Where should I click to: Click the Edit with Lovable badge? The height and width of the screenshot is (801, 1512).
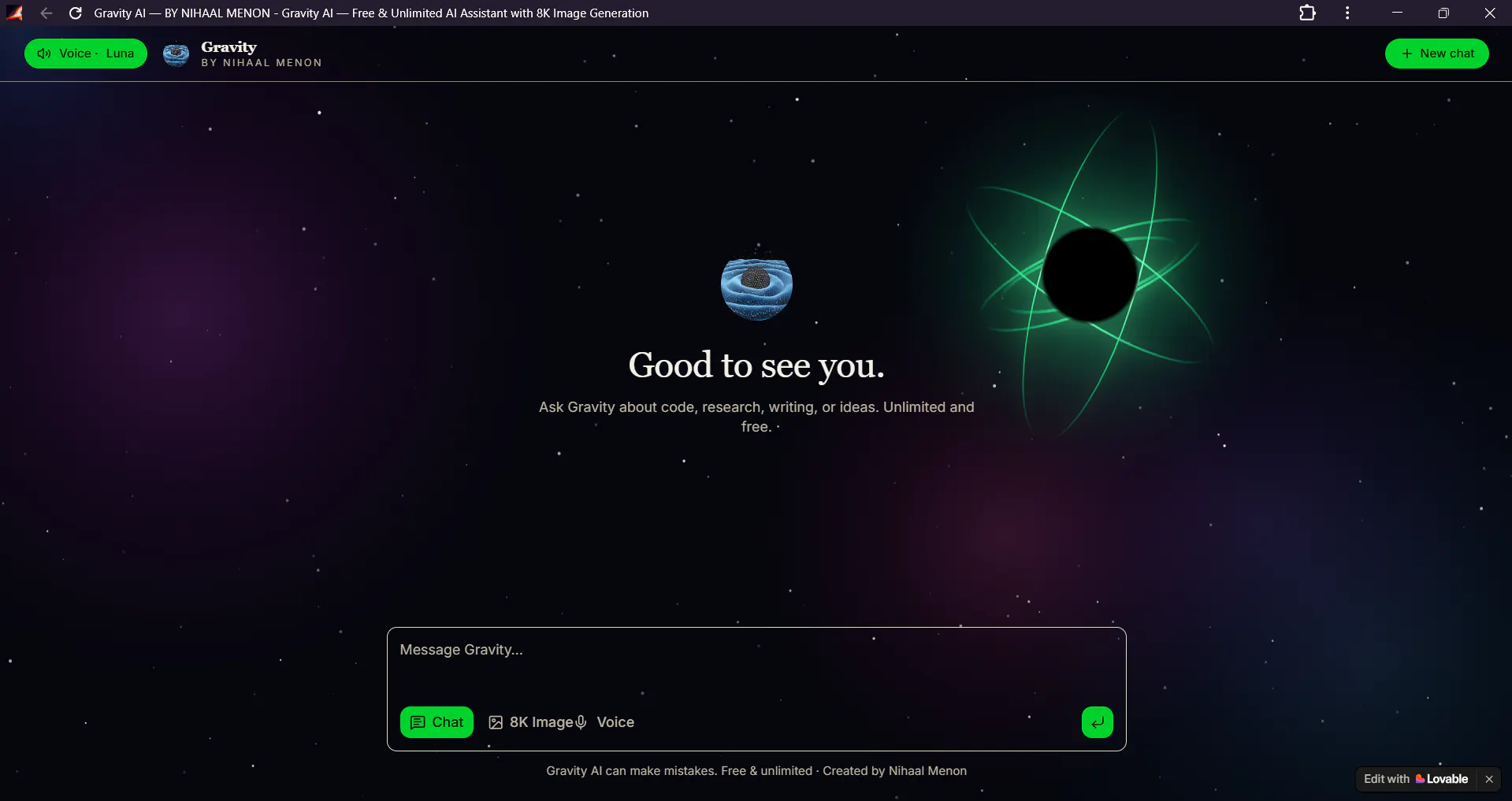click(1416, 779)
